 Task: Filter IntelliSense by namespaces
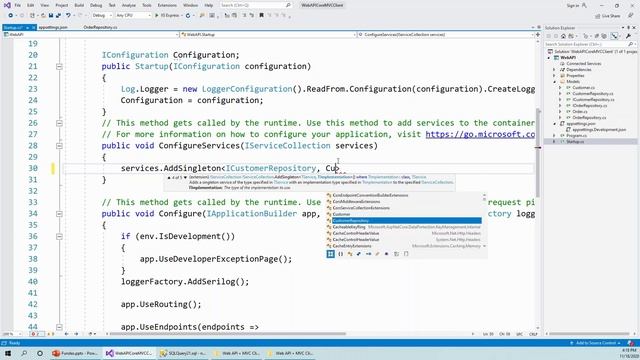pos(340,254)
